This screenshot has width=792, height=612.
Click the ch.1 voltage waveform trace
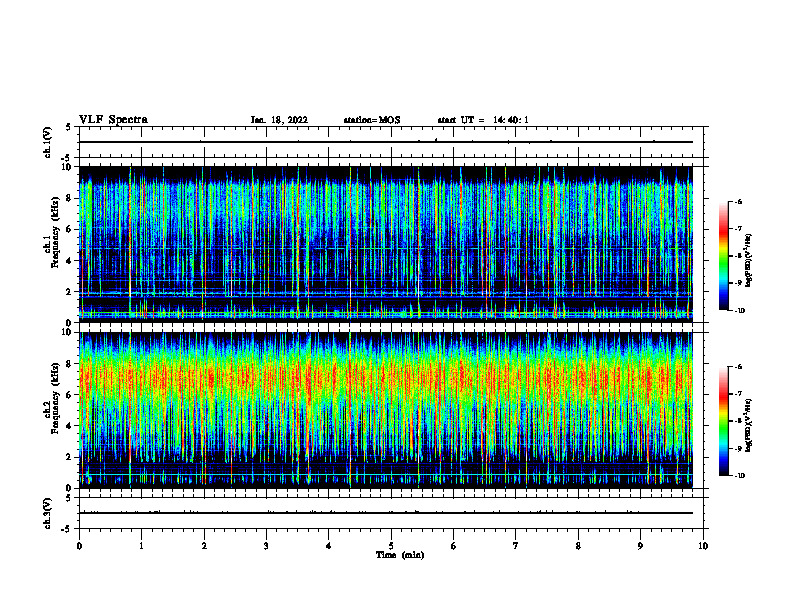click(385, 142)
